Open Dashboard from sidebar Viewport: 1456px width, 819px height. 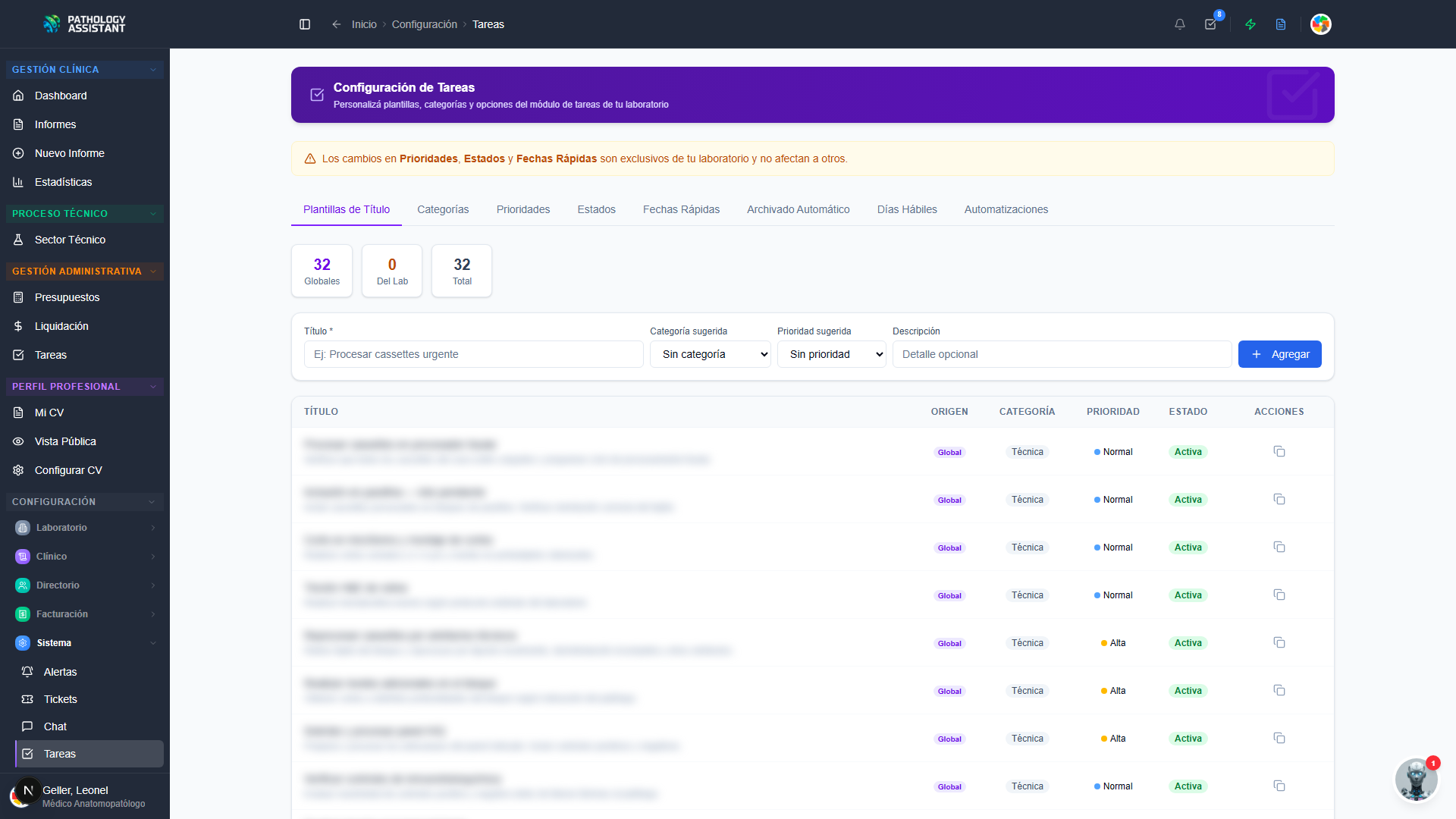pyautogui.click(x=85, y=96)
